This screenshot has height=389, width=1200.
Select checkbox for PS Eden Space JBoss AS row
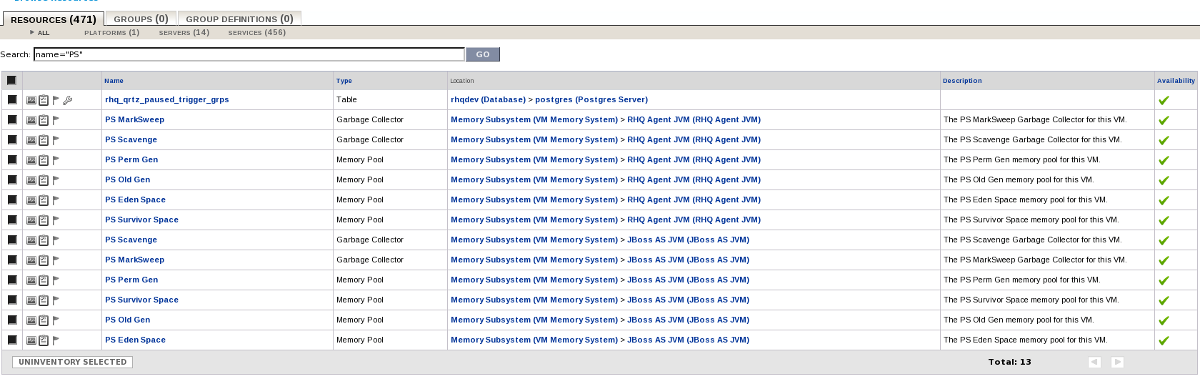12,340
